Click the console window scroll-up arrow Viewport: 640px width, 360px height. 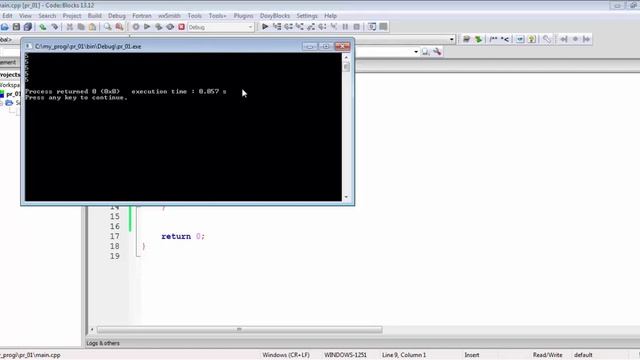click(347, 58)
